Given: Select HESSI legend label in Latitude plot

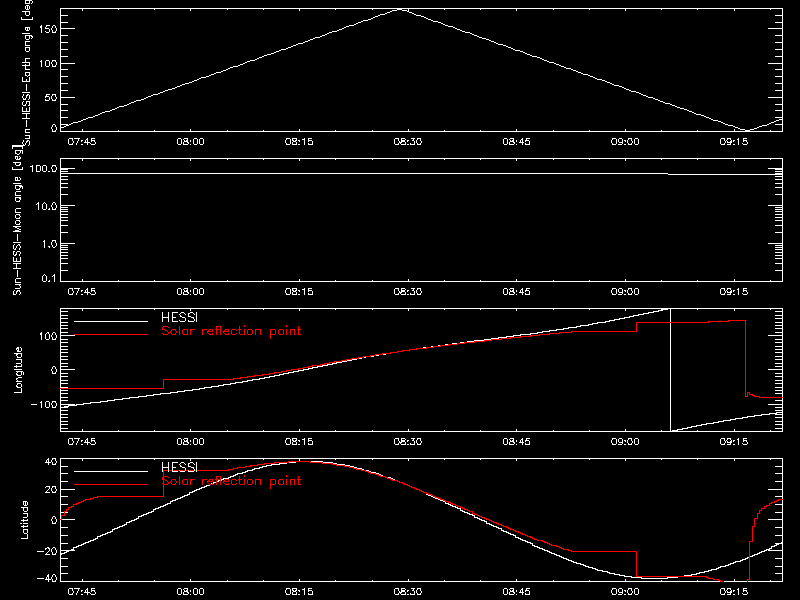Looking at the screenshot, I should click(179, 467).
